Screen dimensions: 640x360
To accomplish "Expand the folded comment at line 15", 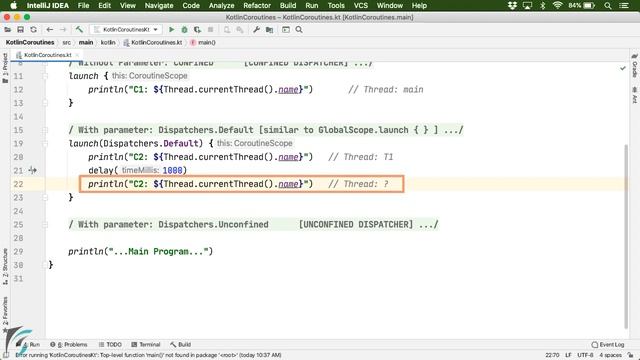I will click(45, 130).
